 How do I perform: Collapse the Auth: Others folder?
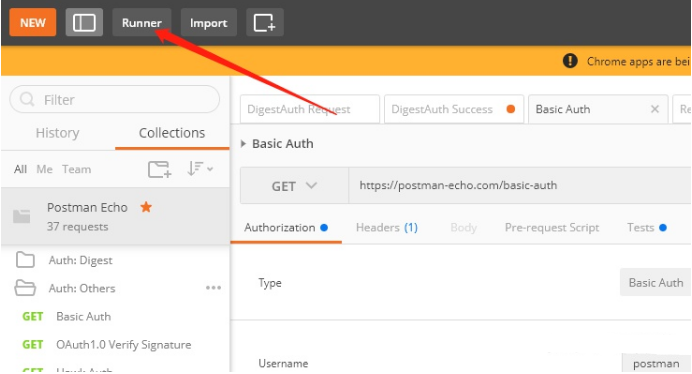82,288
